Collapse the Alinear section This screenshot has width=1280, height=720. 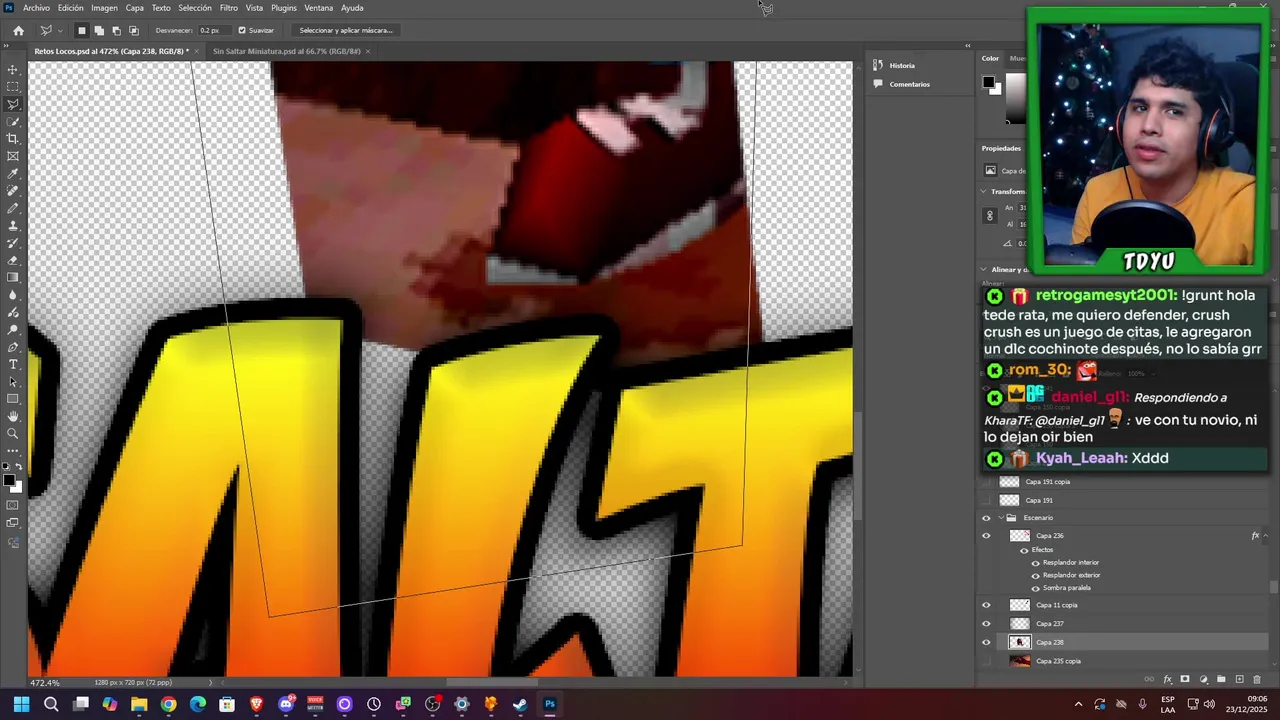coord(984,270)
